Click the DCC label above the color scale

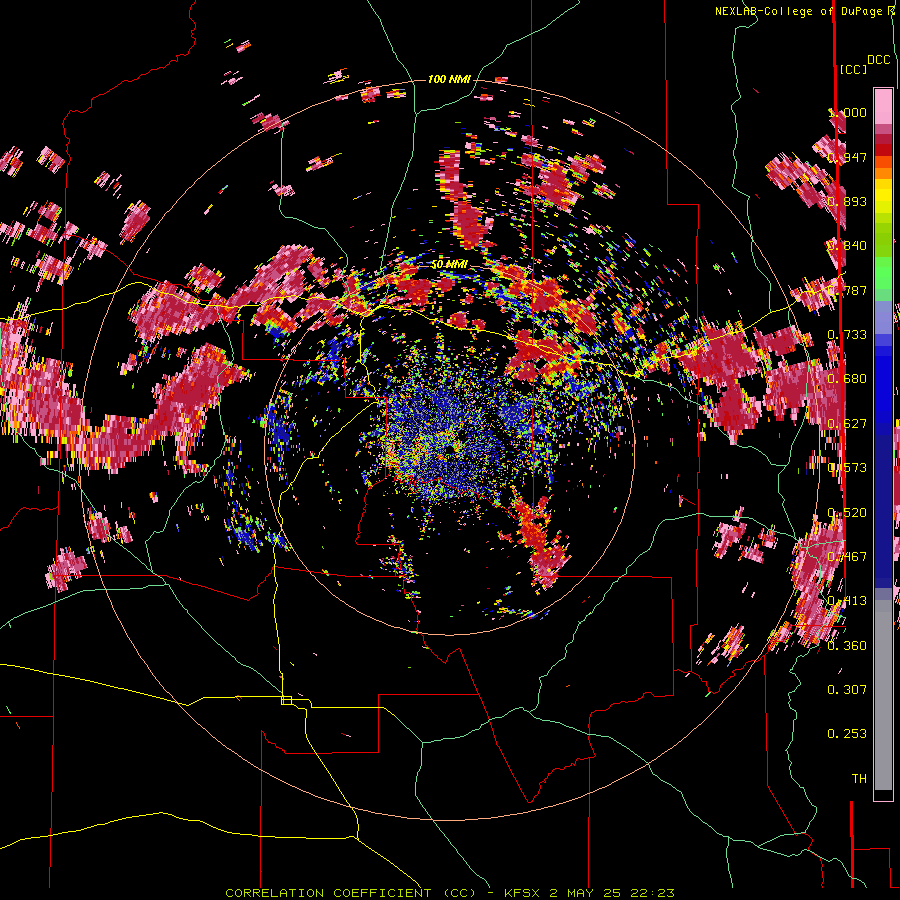879,60
